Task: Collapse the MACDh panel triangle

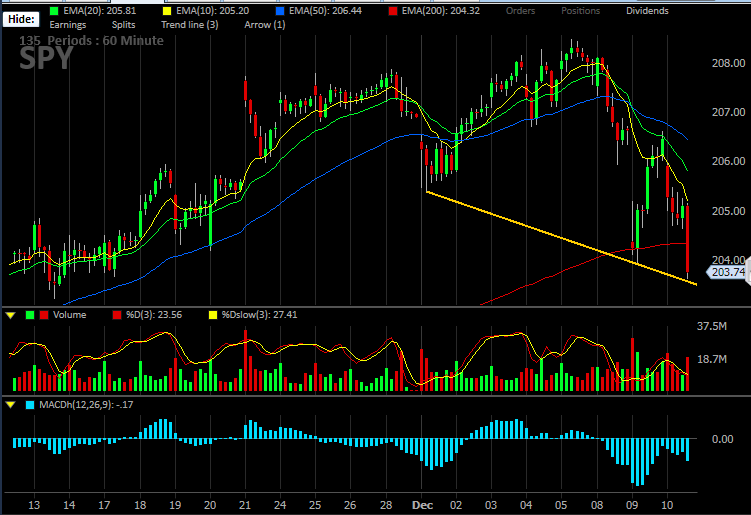Action: click(11, 405)
